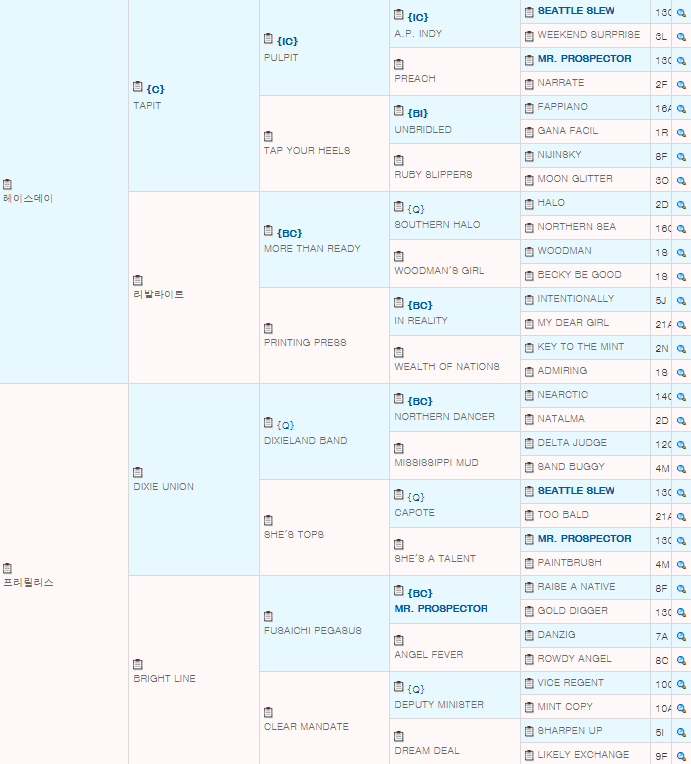Click the 레이스데이 horse name
691x764 pixels.
(x=28, y=198)
